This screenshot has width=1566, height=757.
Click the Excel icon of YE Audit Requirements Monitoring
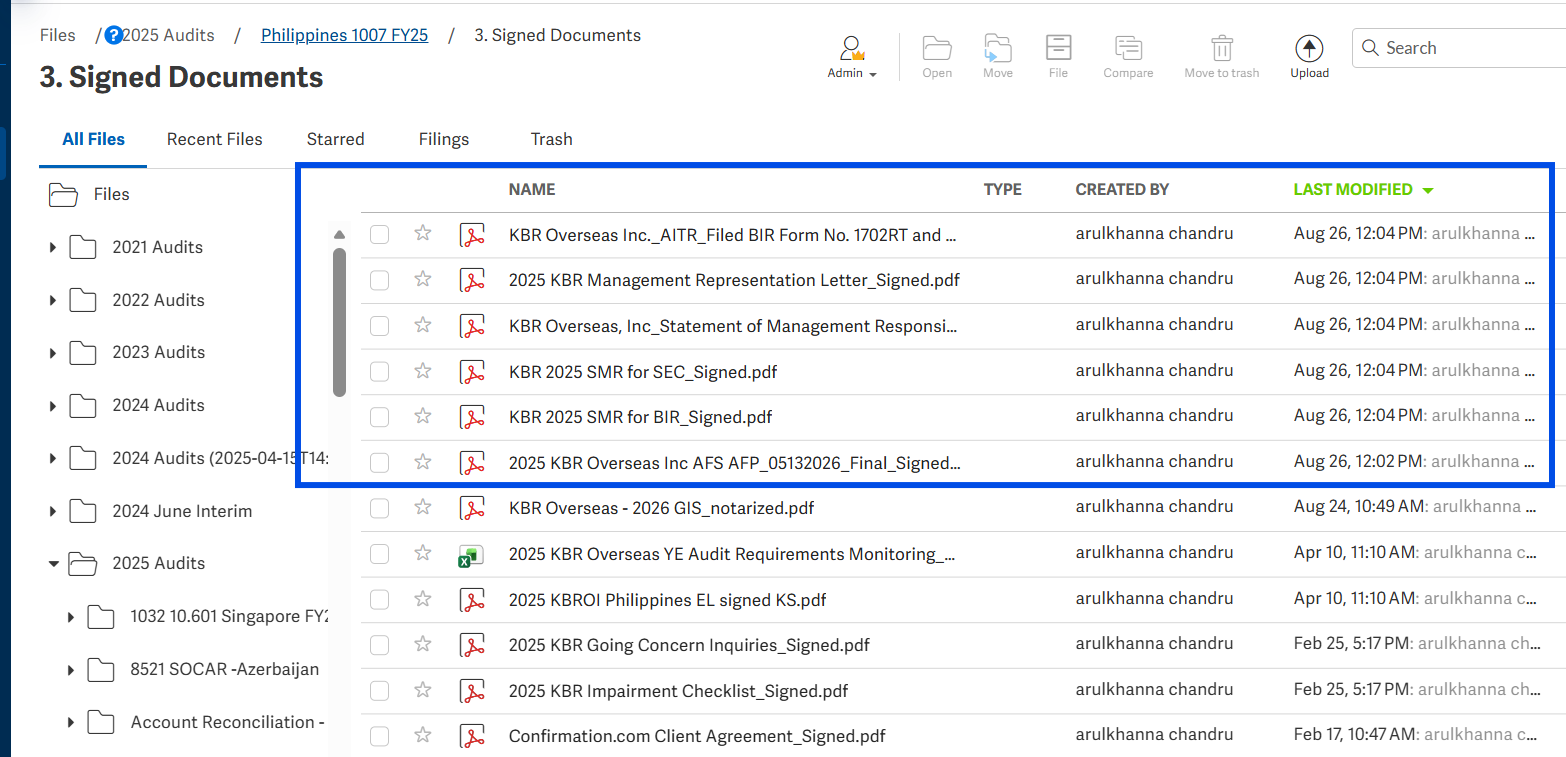[471, 555]
